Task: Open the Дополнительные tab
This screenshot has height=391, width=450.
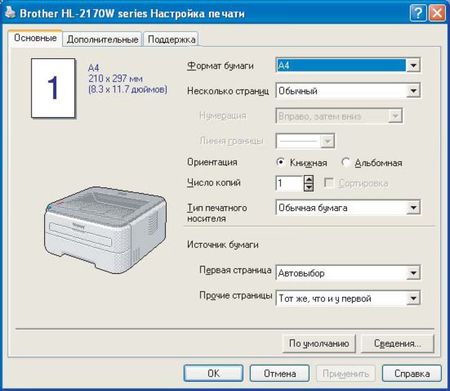Action: (x=102, y=40)
